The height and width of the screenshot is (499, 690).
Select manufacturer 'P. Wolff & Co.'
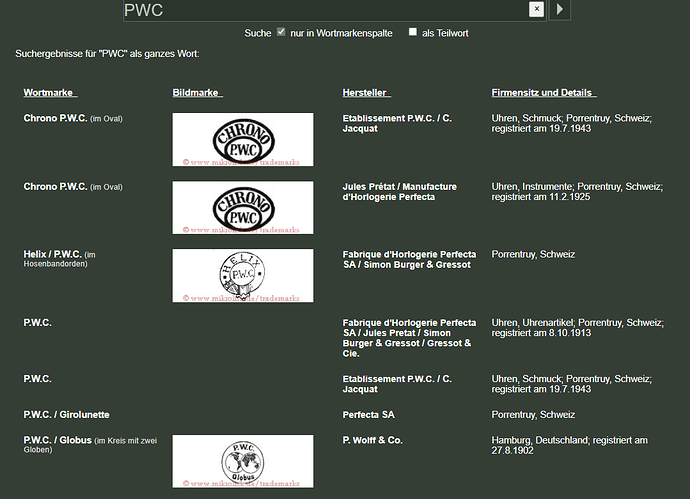coord(372,440)
